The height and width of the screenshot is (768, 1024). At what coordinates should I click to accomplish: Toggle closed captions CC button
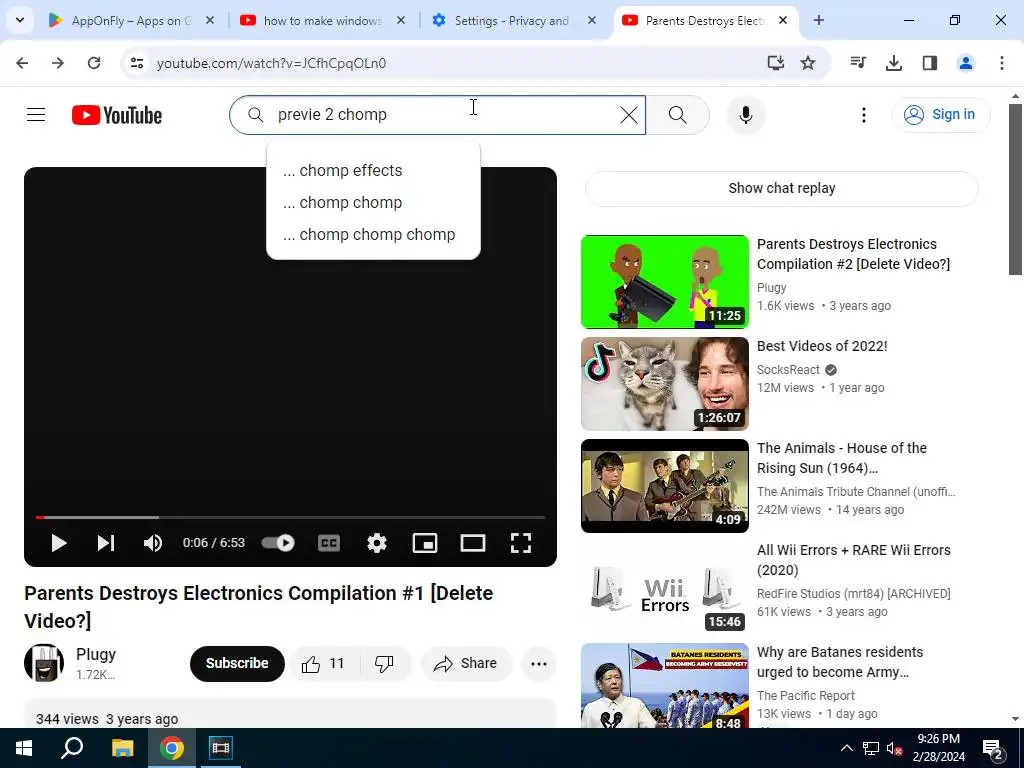tap(328, 543)
